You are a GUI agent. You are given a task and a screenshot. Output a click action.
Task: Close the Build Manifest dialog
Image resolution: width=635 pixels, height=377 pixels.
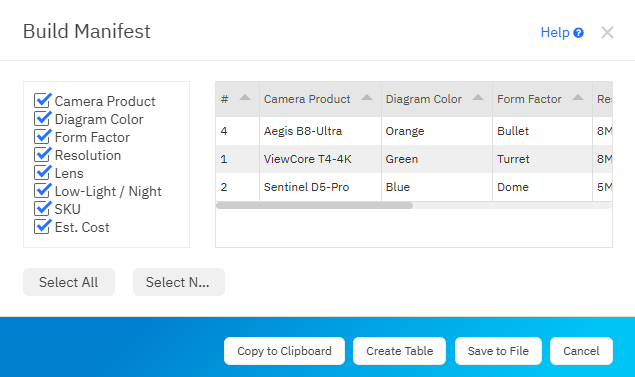607,32
